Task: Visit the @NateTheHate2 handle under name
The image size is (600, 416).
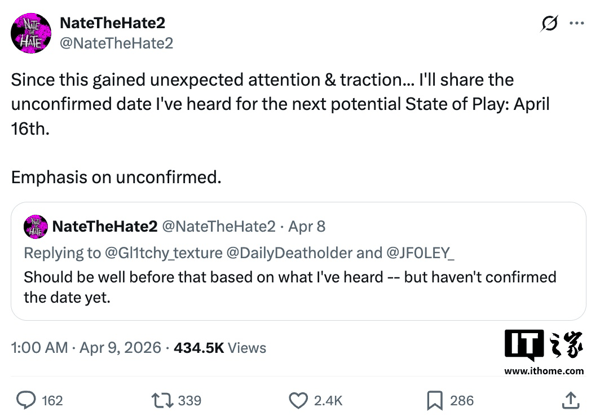Action: pos(117,43)
